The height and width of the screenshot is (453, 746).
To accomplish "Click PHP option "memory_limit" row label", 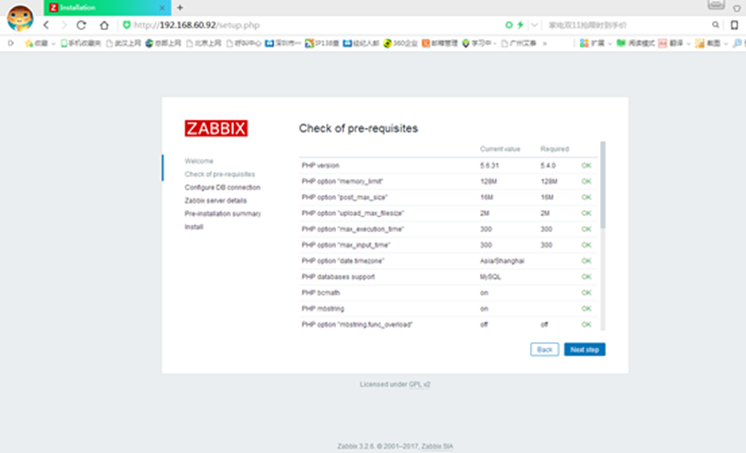I will 342,181.
